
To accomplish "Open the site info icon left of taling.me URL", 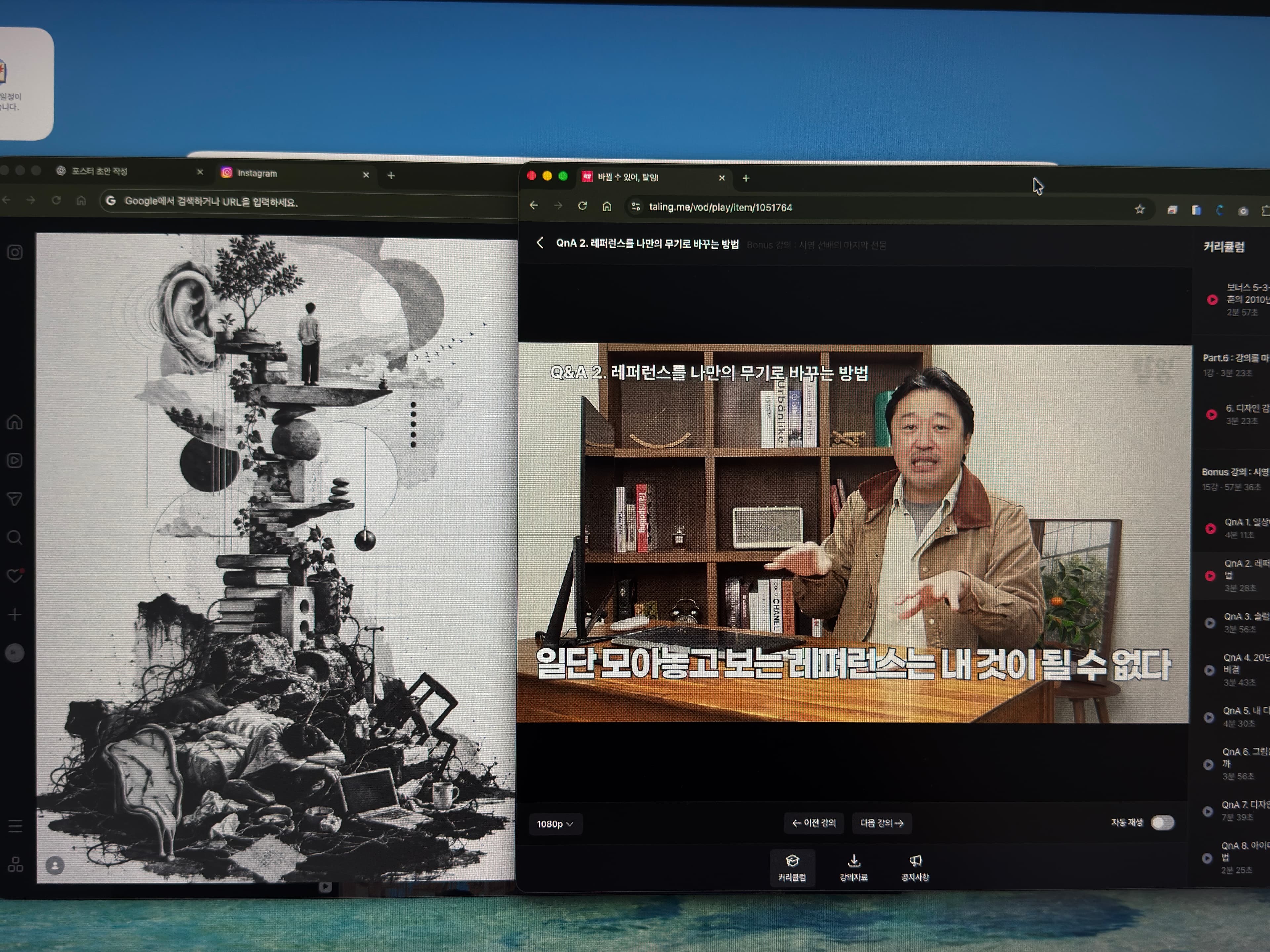I will (x=636, y=207).
